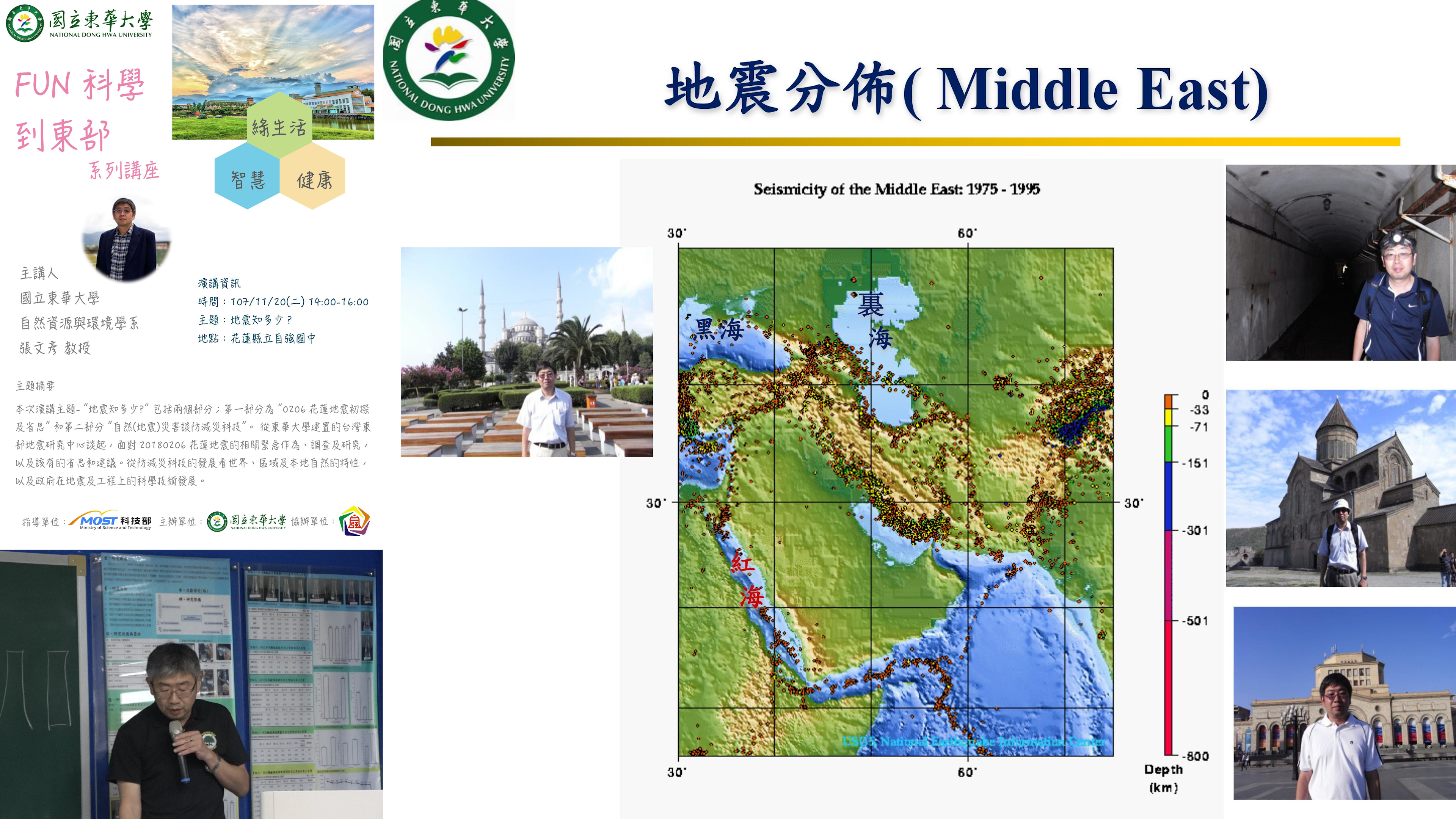Click the 黑海 label on the map
The image size is (1456, 819).
click(x=719, y=329)
